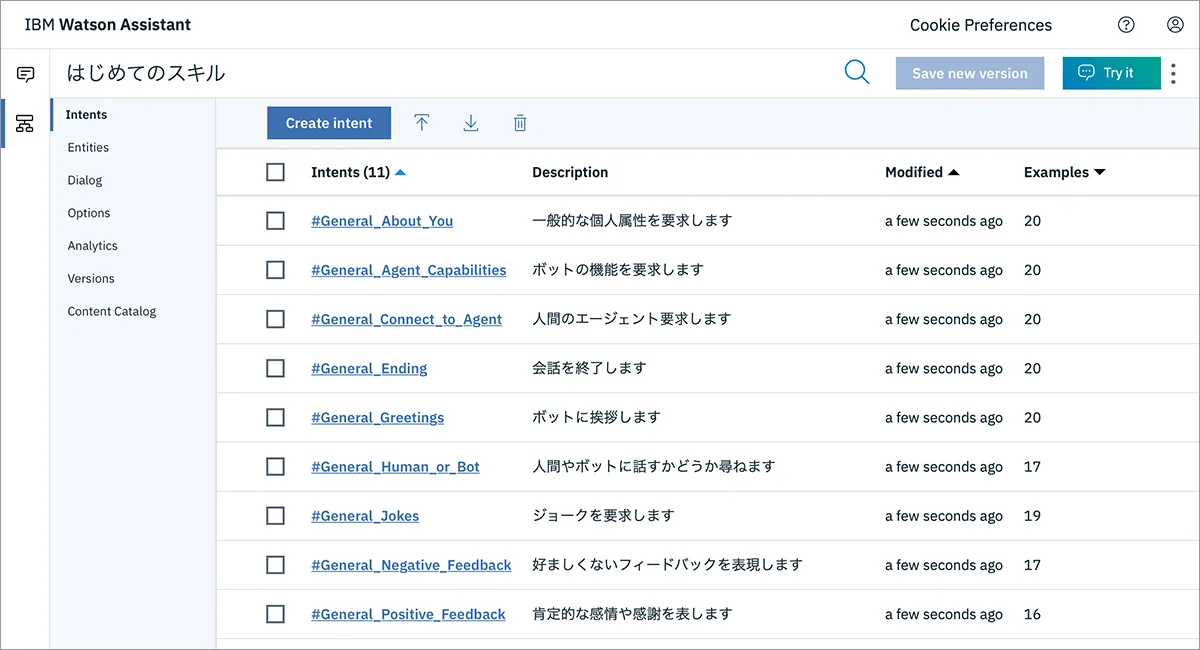Click description 肯定的な感情や感謝を表します
This screenshot has width=1200, height=650.
632,614
